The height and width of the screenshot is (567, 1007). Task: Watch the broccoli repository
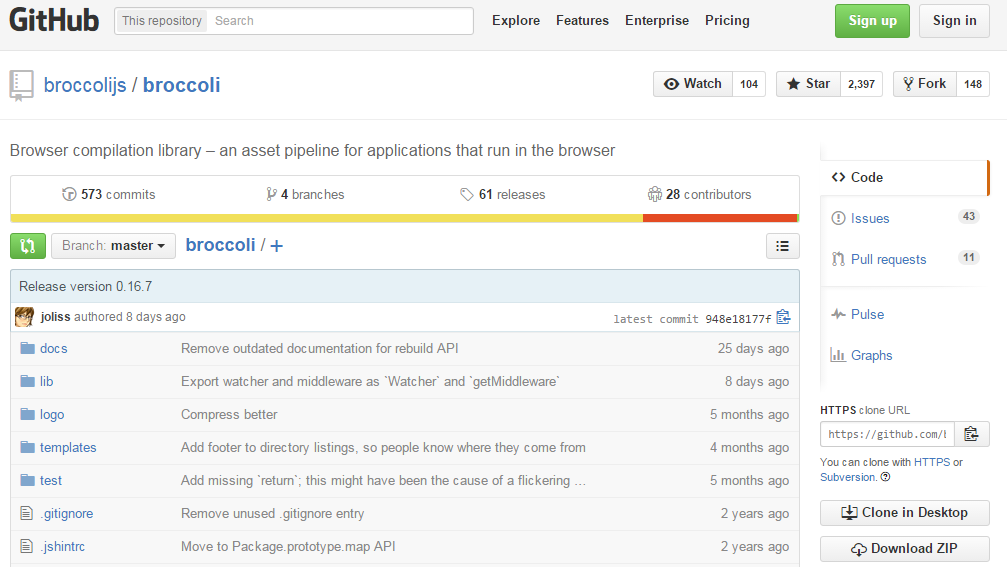coord(693,84)
